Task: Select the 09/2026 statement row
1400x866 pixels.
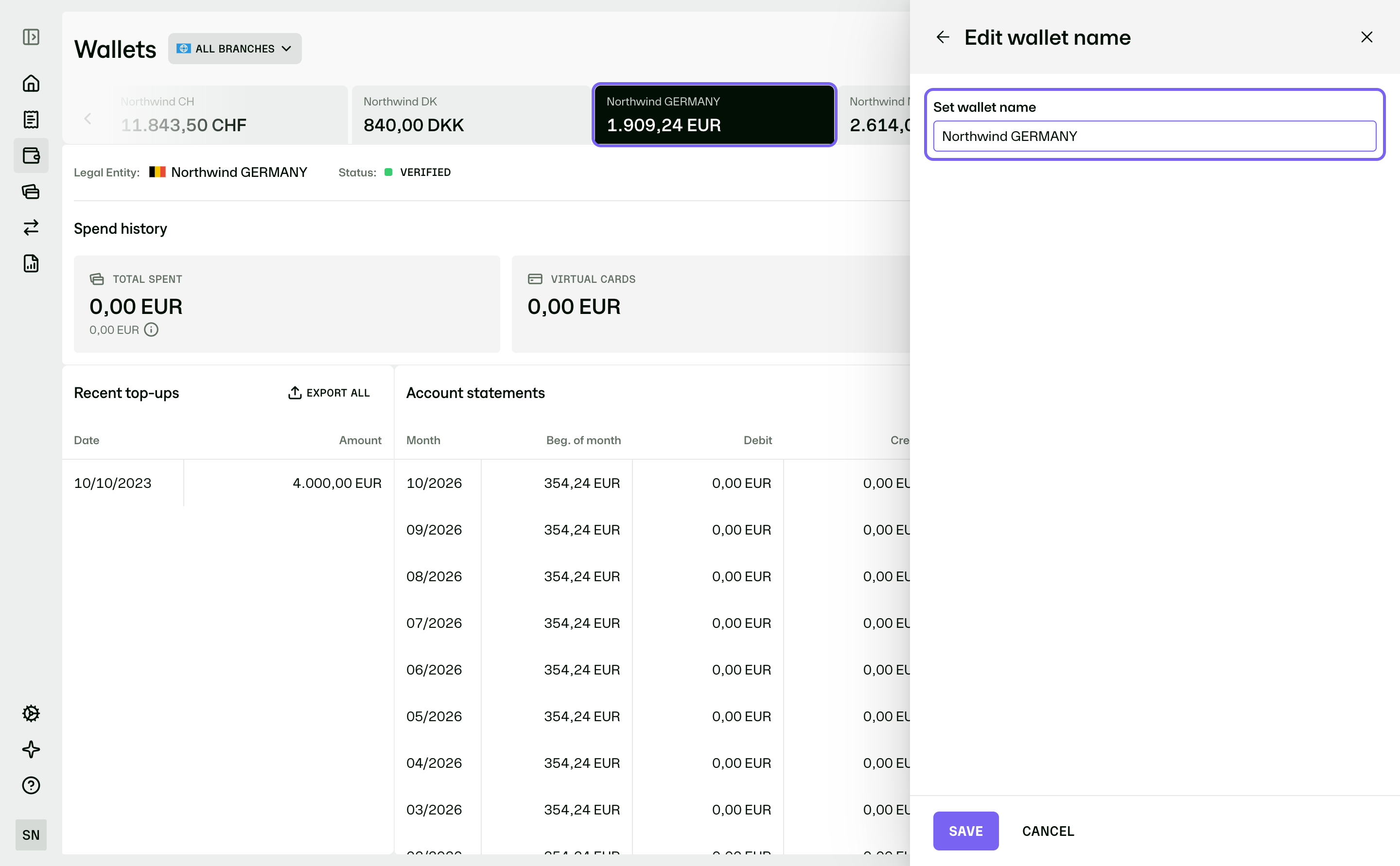Action: click(x=658, y=530)
